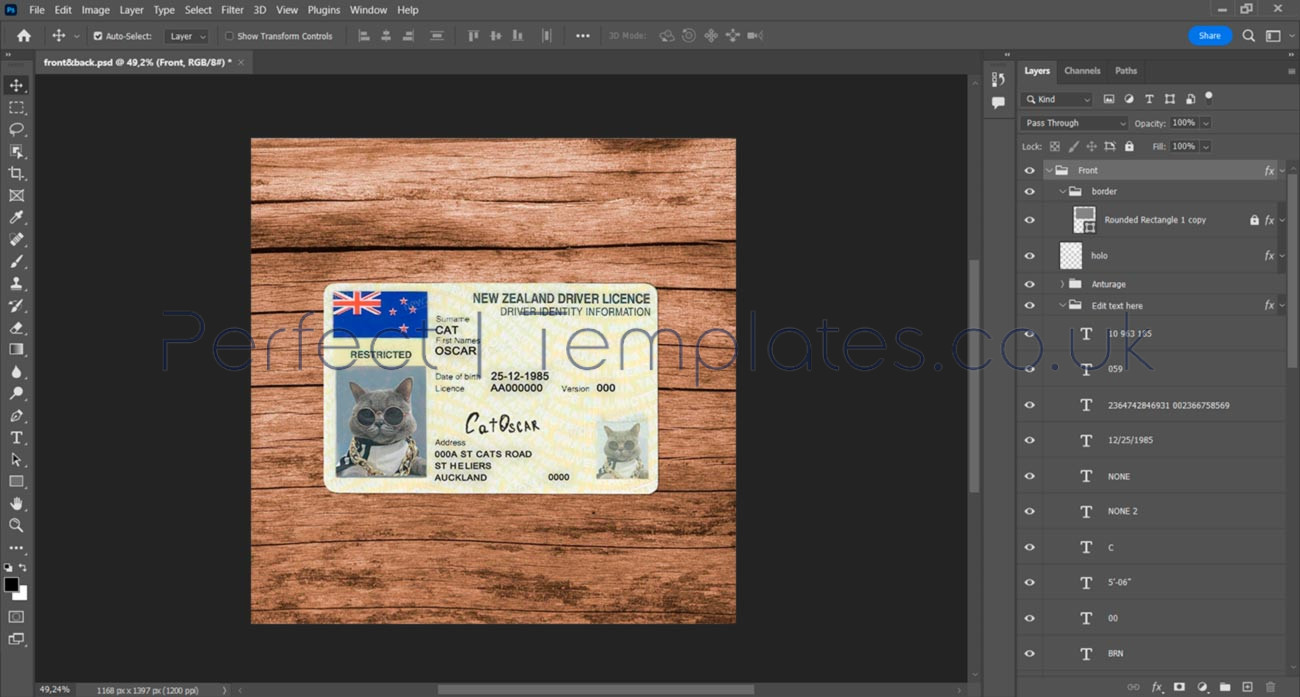Click the Share button
1300x697 pixels.
pyautogui.click(x=1209, y=36)
